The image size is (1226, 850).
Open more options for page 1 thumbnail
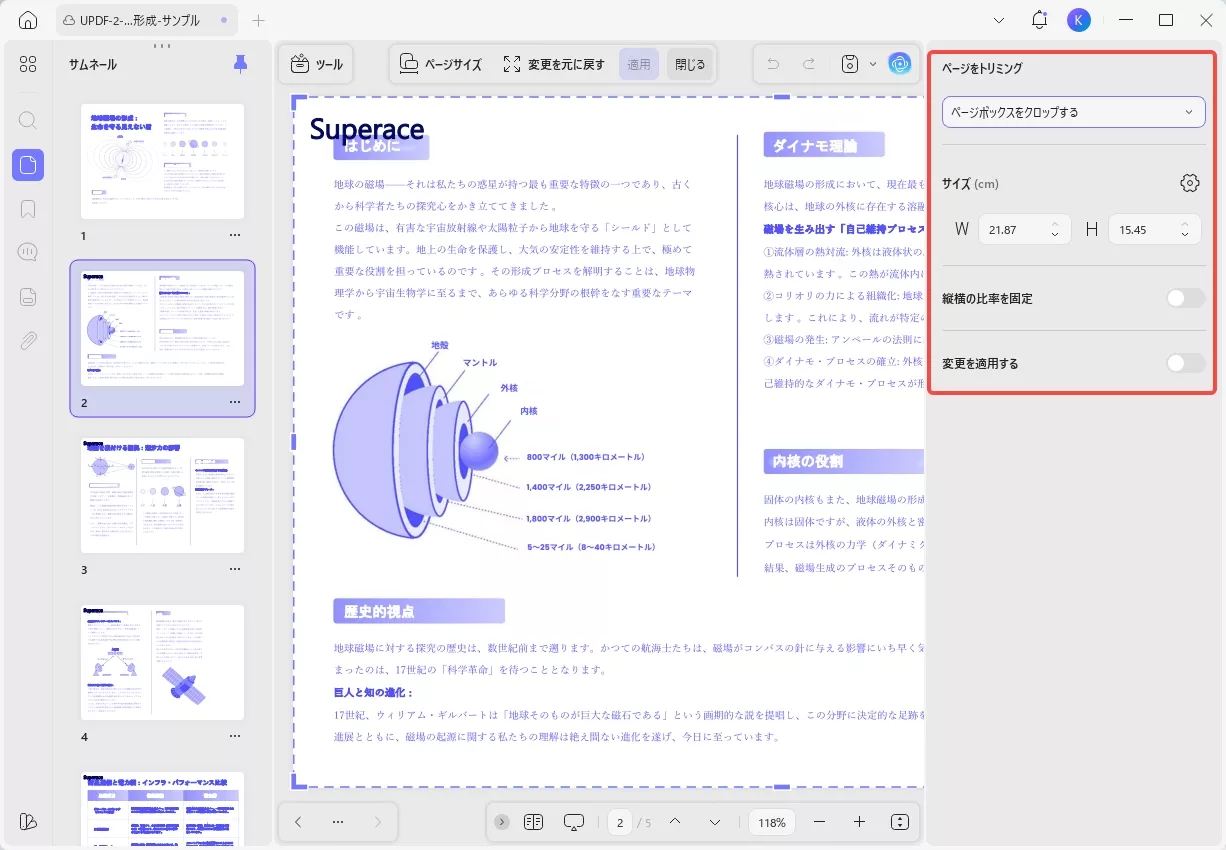tap(235, 235)
